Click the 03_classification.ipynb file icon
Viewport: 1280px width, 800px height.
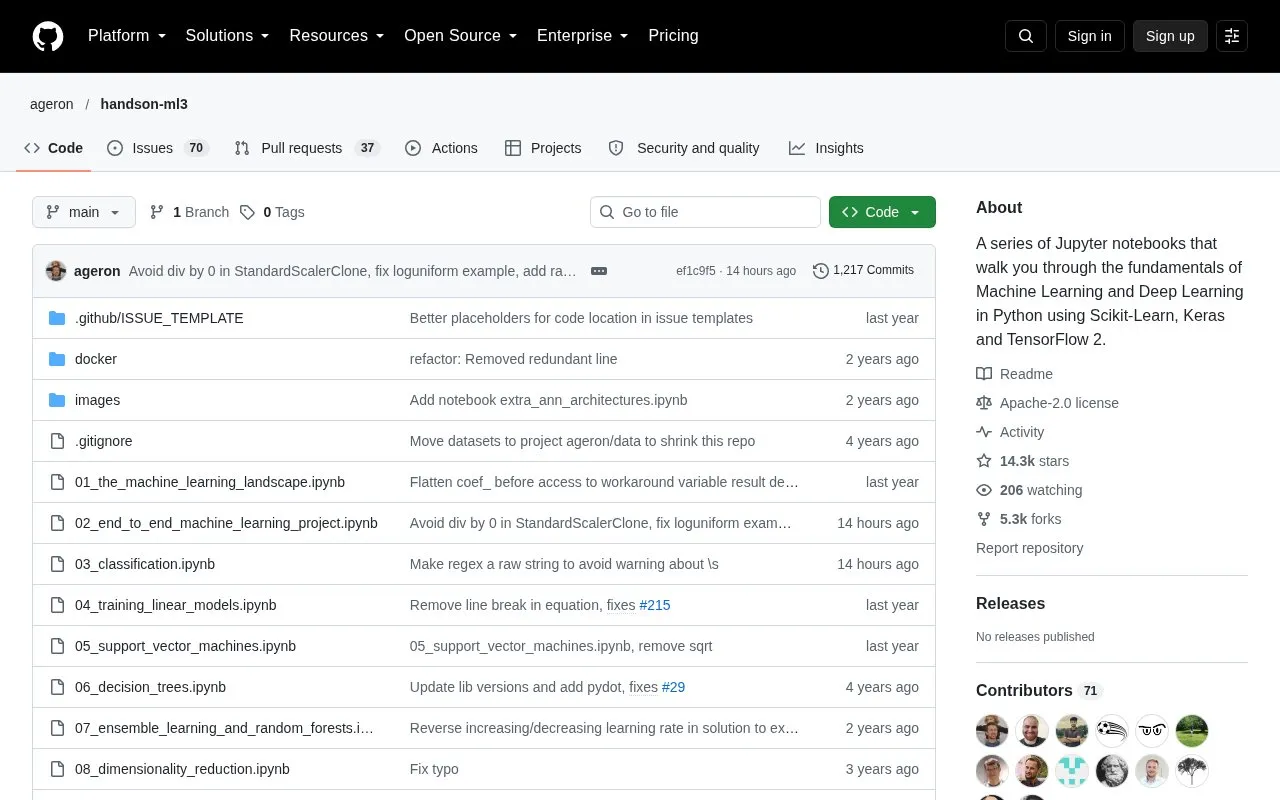pos(57,564)
